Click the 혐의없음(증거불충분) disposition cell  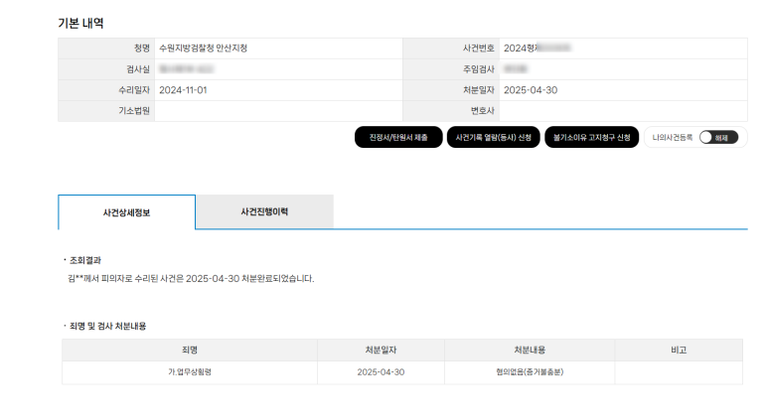[x=529, y=372]
